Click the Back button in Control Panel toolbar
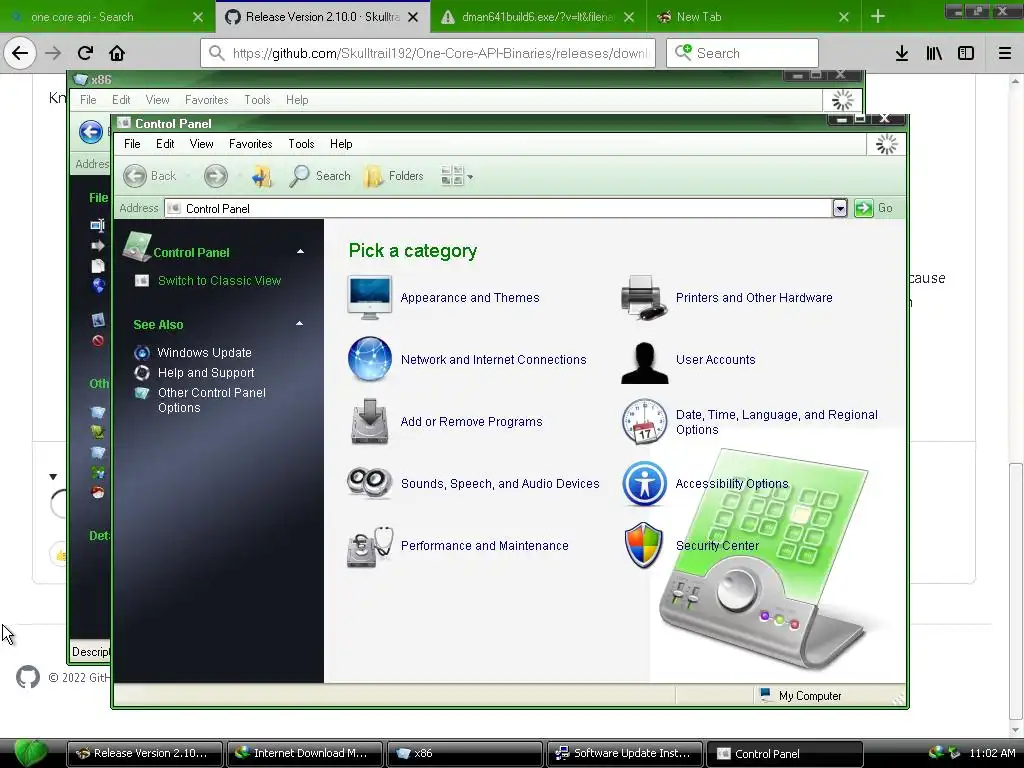 [x=151, y=176]
